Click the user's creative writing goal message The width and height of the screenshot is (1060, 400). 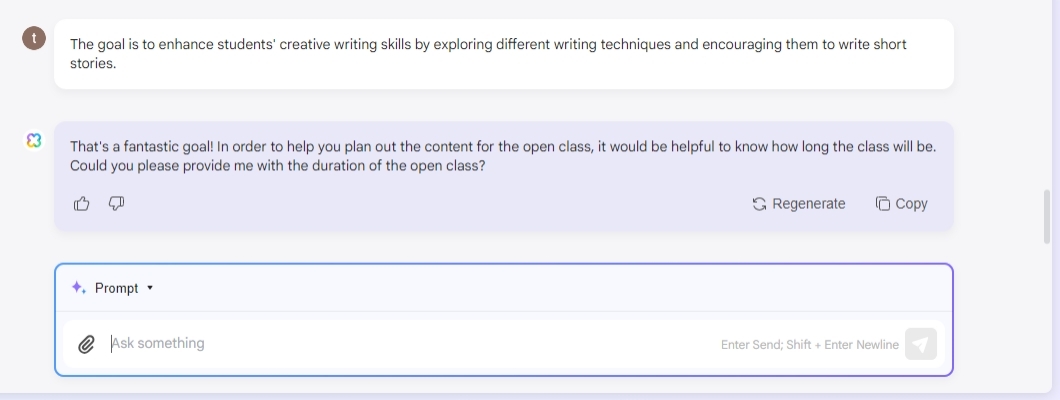(488, 54)
